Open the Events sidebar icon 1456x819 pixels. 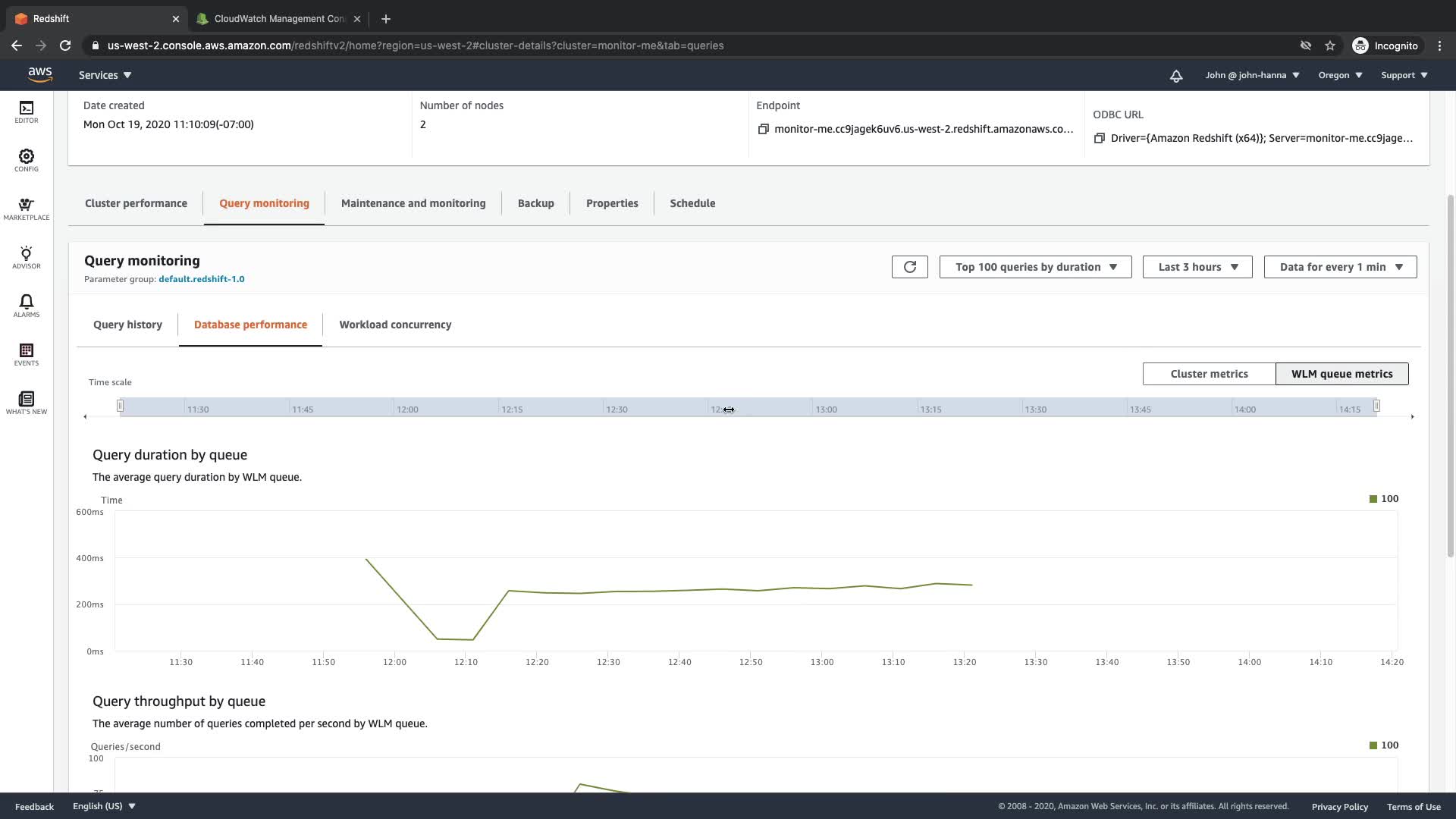click(x=27, y=353)
